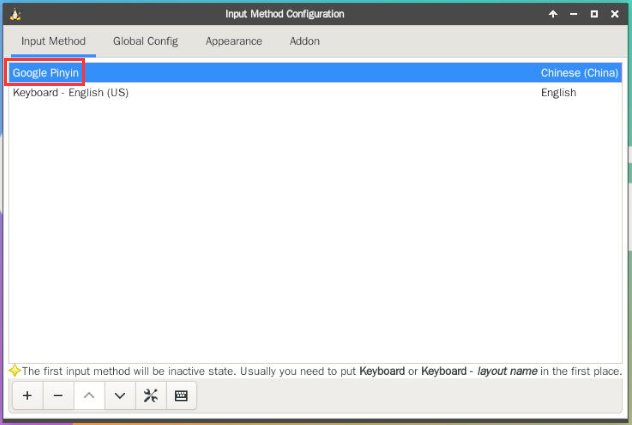Select Keyboard - English (US) entry
The image size is (632, 425).
coord(315,92)
